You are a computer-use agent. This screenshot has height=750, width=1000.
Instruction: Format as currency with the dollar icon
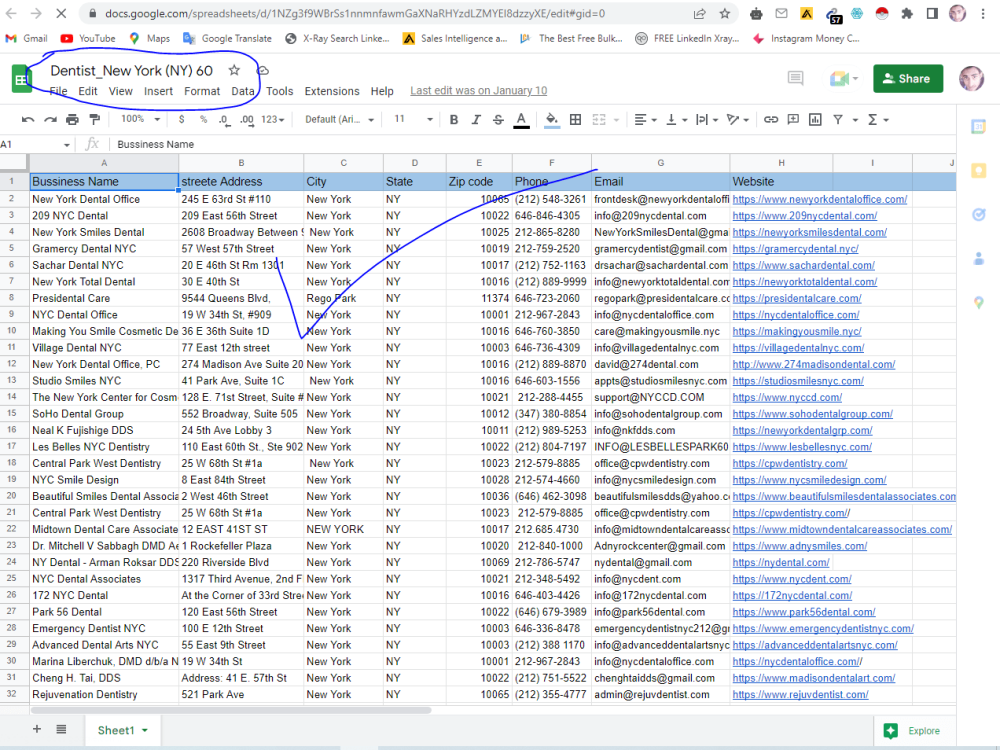182,119
